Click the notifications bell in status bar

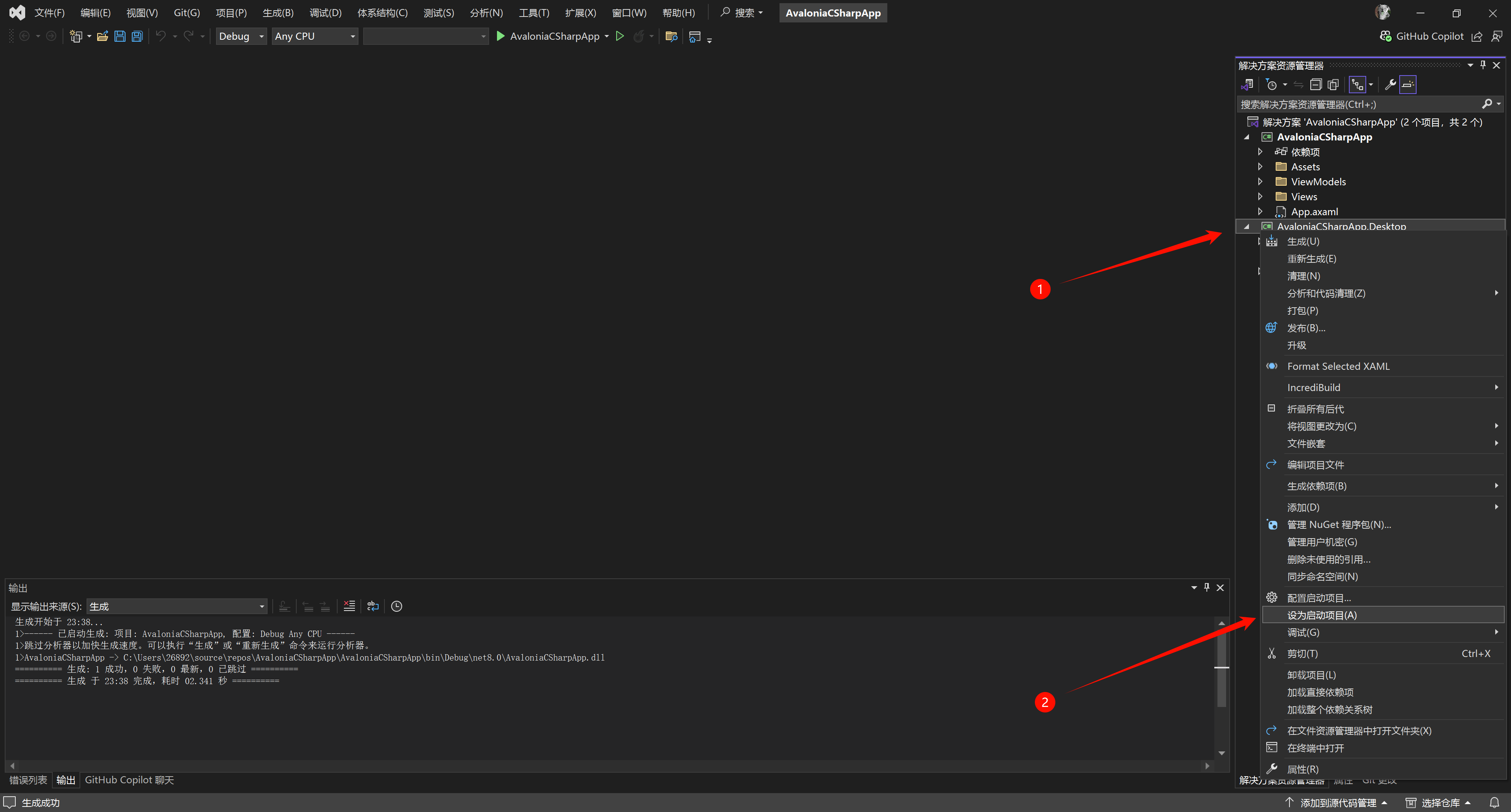pos(1494,803)
